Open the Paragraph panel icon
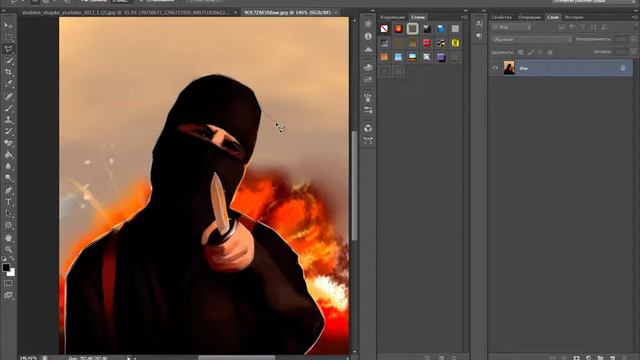Viewport: 640px width, 360px height. coord(479,36)
